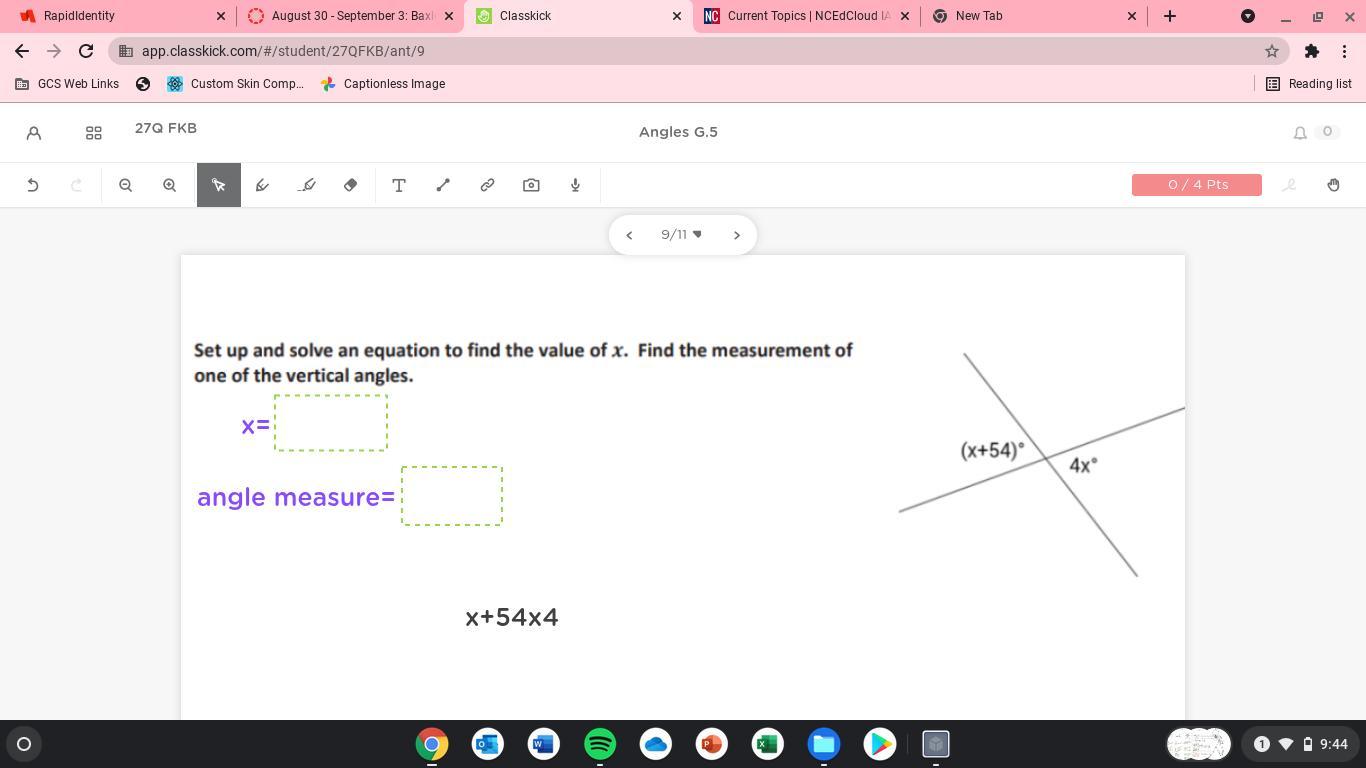
Task: Close the Classkick browser tab
Action: coord(677,16)
